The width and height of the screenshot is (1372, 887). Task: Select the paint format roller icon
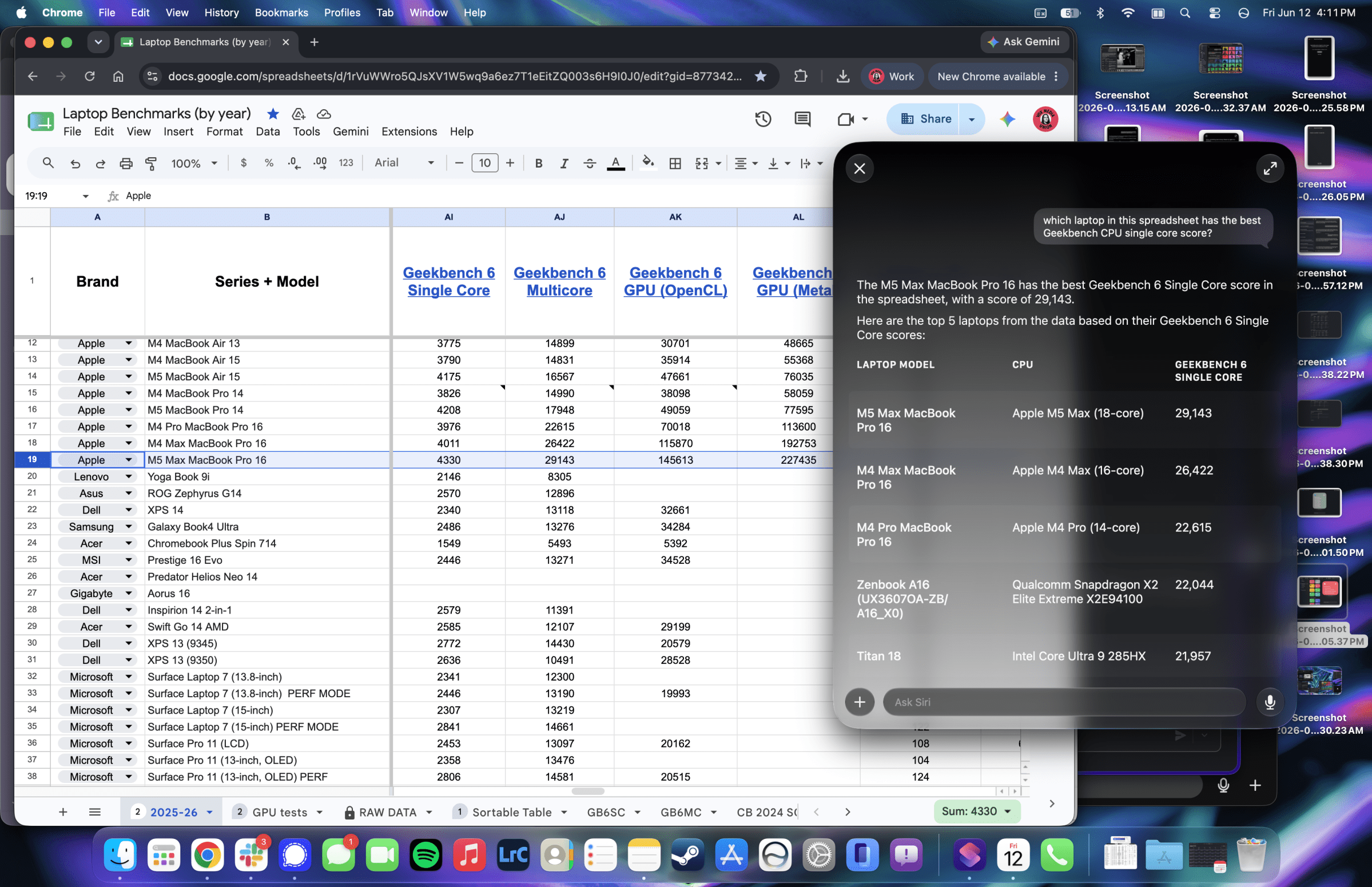tap(151, 164)
